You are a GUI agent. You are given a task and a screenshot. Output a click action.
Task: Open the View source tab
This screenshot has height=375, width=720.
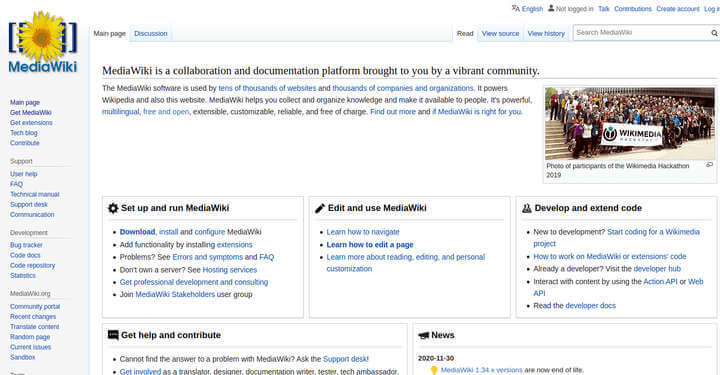pyautogui.click(x=501, y=34)
